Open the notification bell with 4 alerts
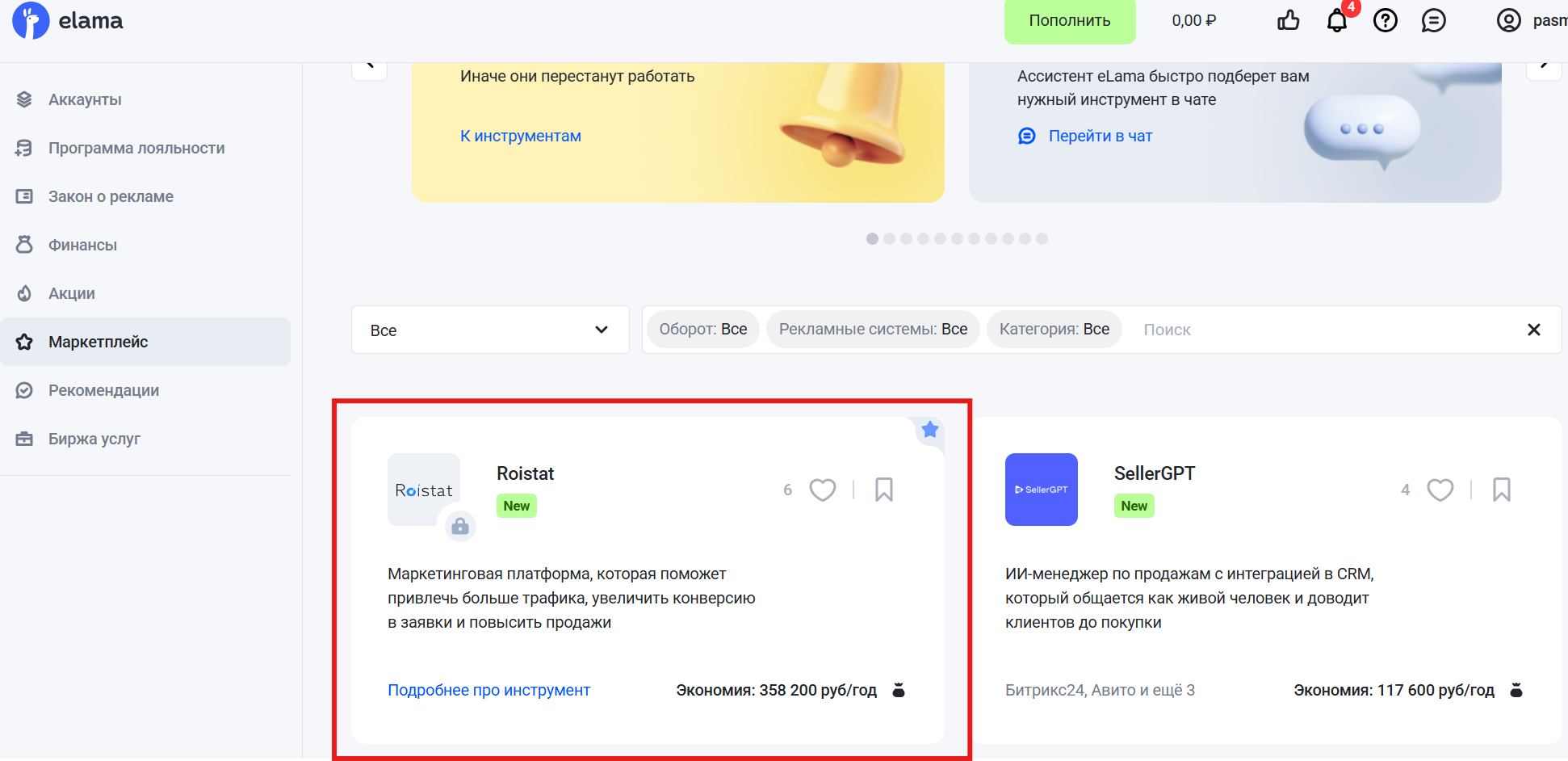 pos(1336,22)
